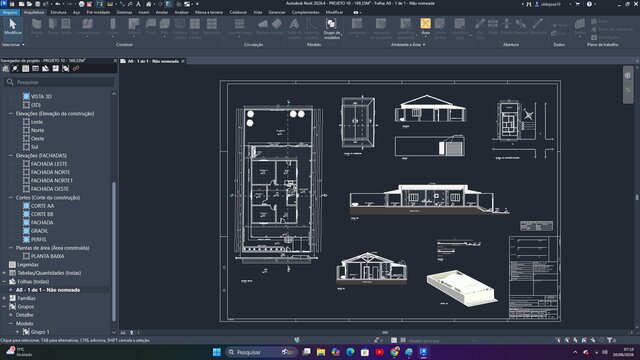Expand the Grupo 1 node
This screenshot has width=640, height=360.
(17, 332)
